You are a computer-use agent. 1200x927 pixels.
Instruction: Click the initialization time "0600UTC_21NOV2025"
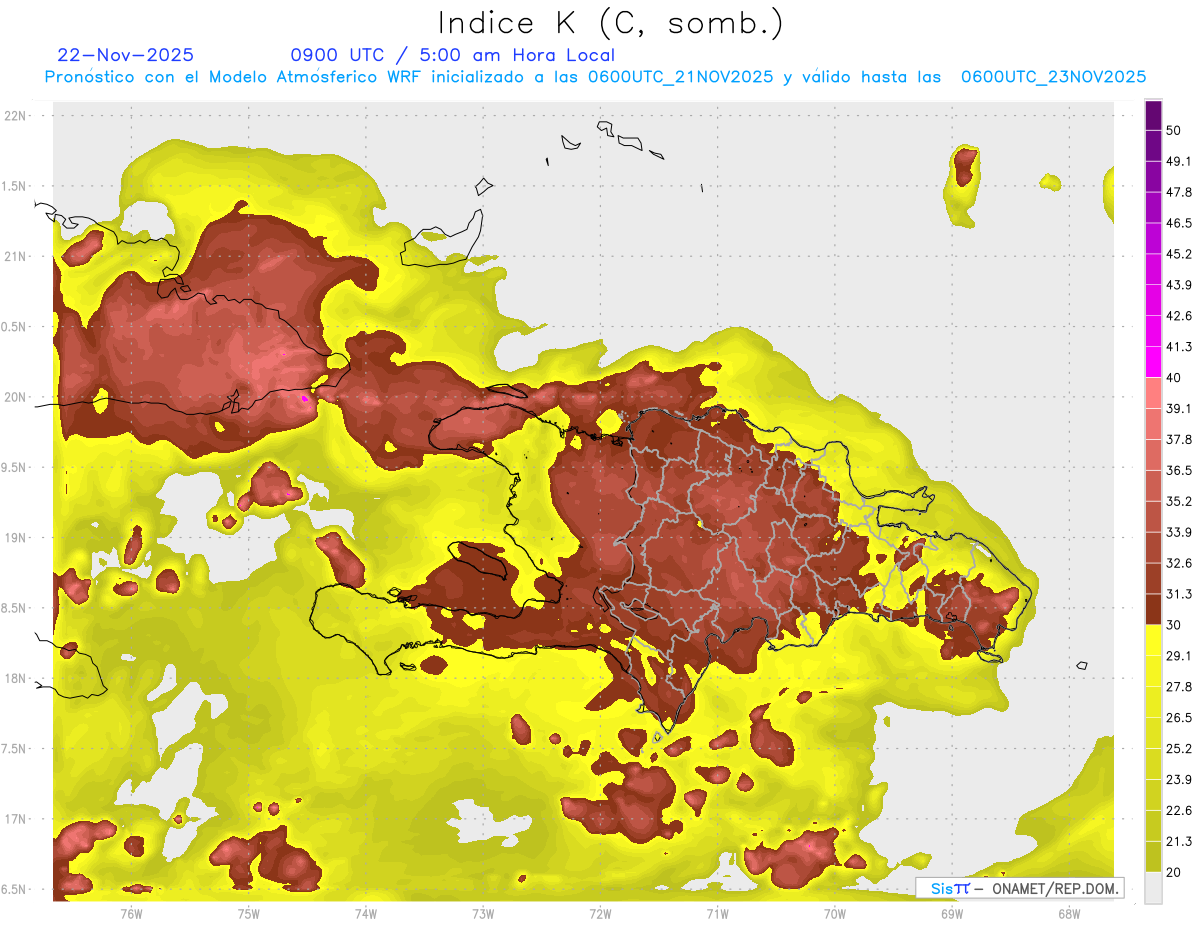coord(680,77)
